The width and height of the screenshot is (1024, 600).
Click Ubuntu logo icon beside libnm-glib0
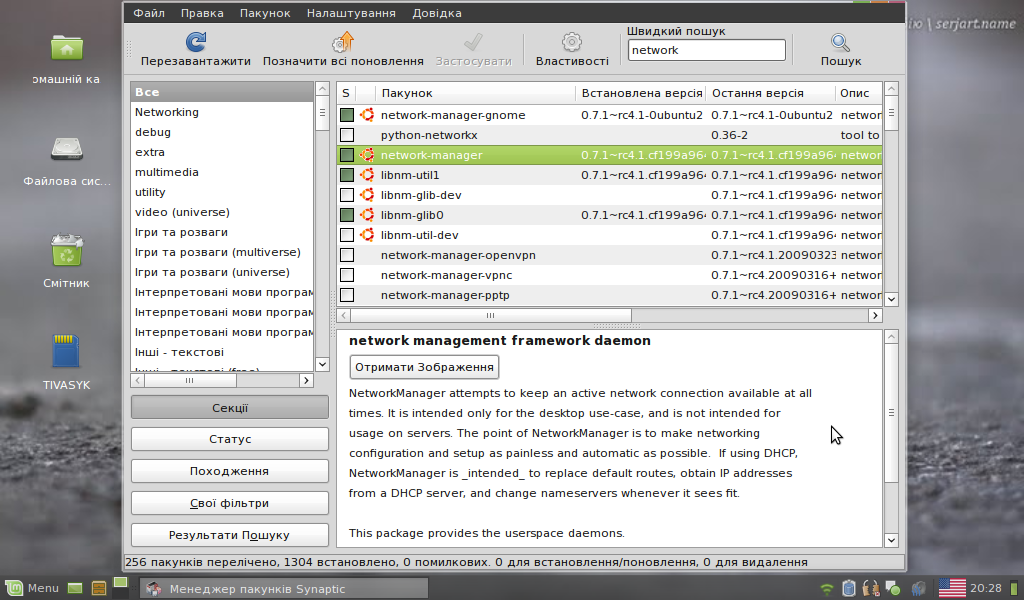[367, 215]
